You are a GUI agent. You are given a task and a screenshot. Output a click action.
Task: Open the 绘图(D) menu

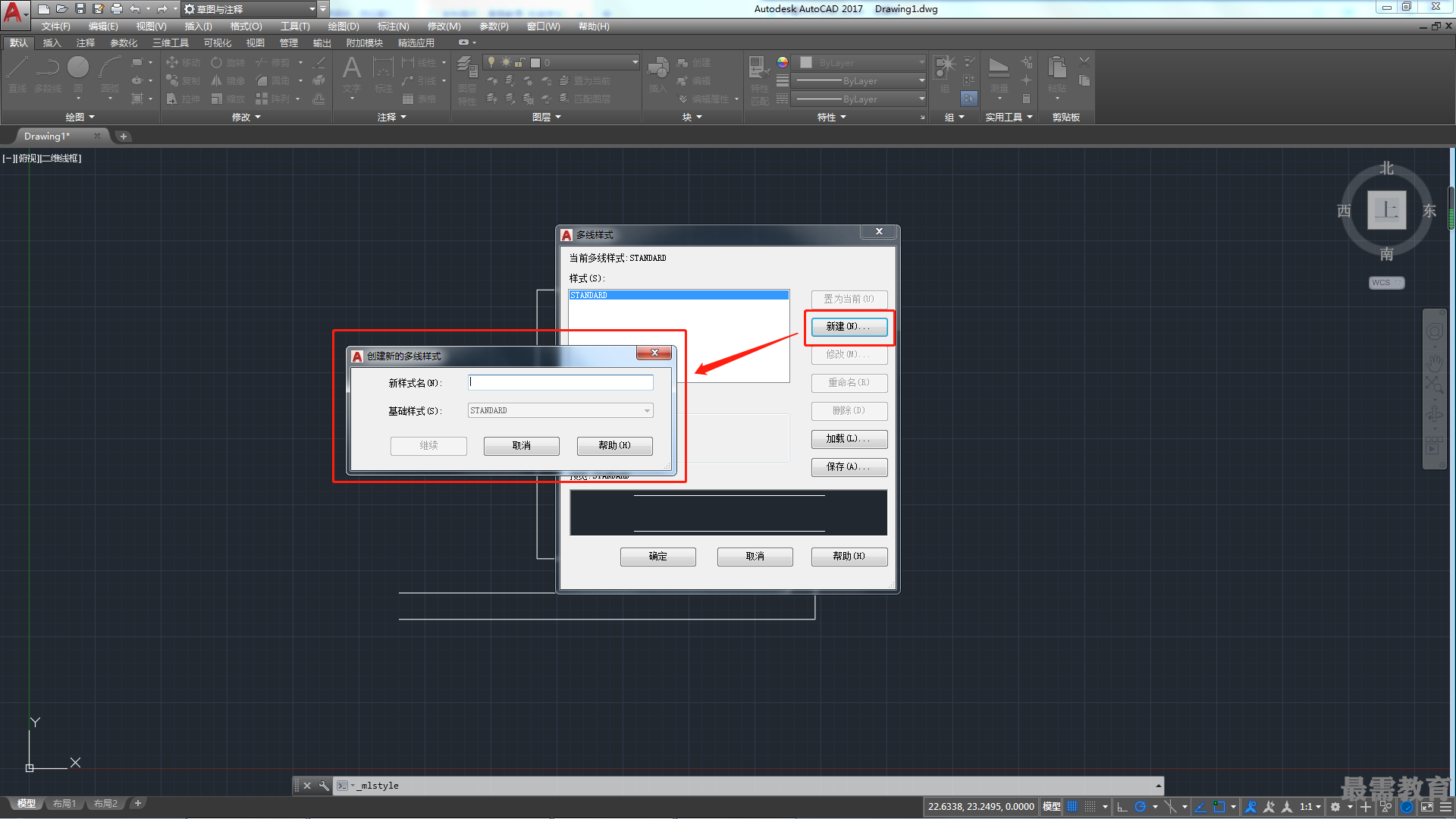[344, 27]
